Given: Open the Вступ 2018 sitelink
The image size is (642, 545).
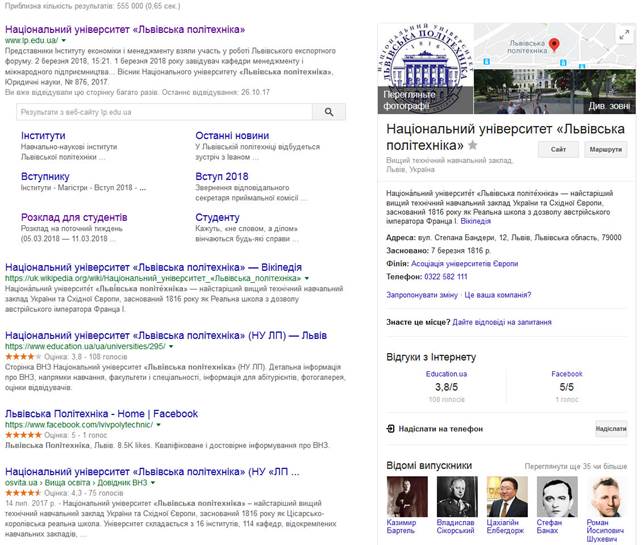Looking at the screenshot, I should click(x=222, y=176).
